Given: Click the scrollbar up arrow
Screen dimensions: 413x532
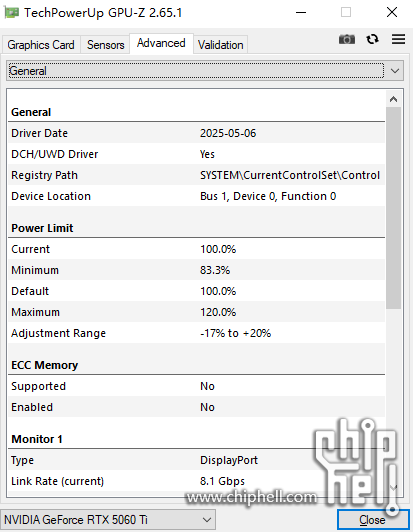Looking at the screenshot, I should pos(393,99).
